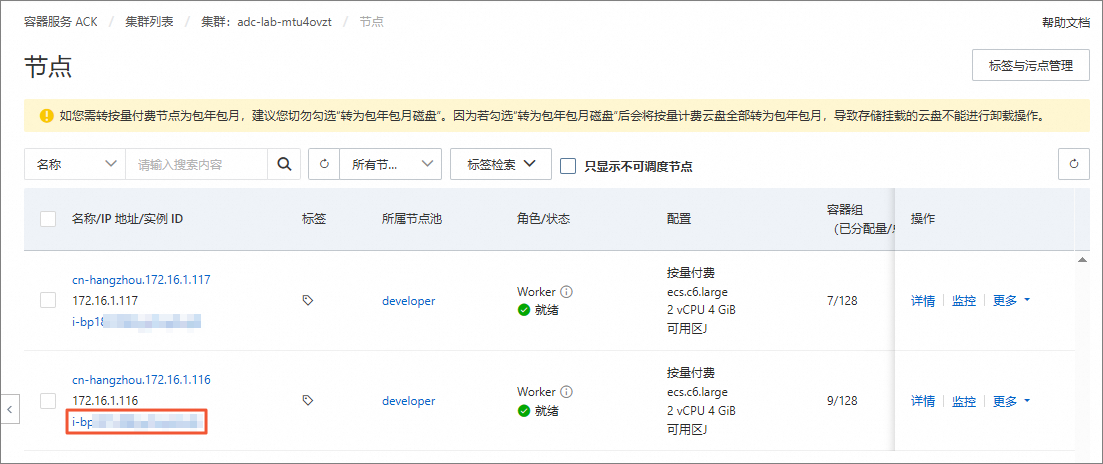Screen dimensions: 1103x464
Task: Click the tag icon for node 172.16.1.117
Action: (307, 300)
